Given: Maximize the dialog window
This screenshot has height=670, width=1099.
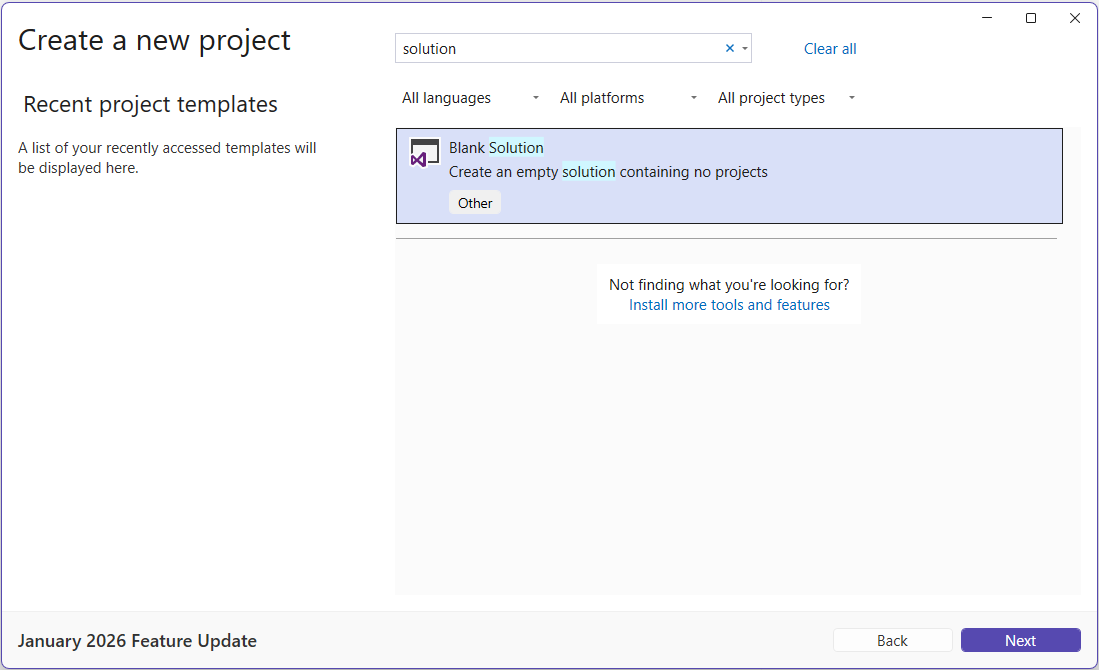Looking at the screenshot, I should [x=1030, y=17].
